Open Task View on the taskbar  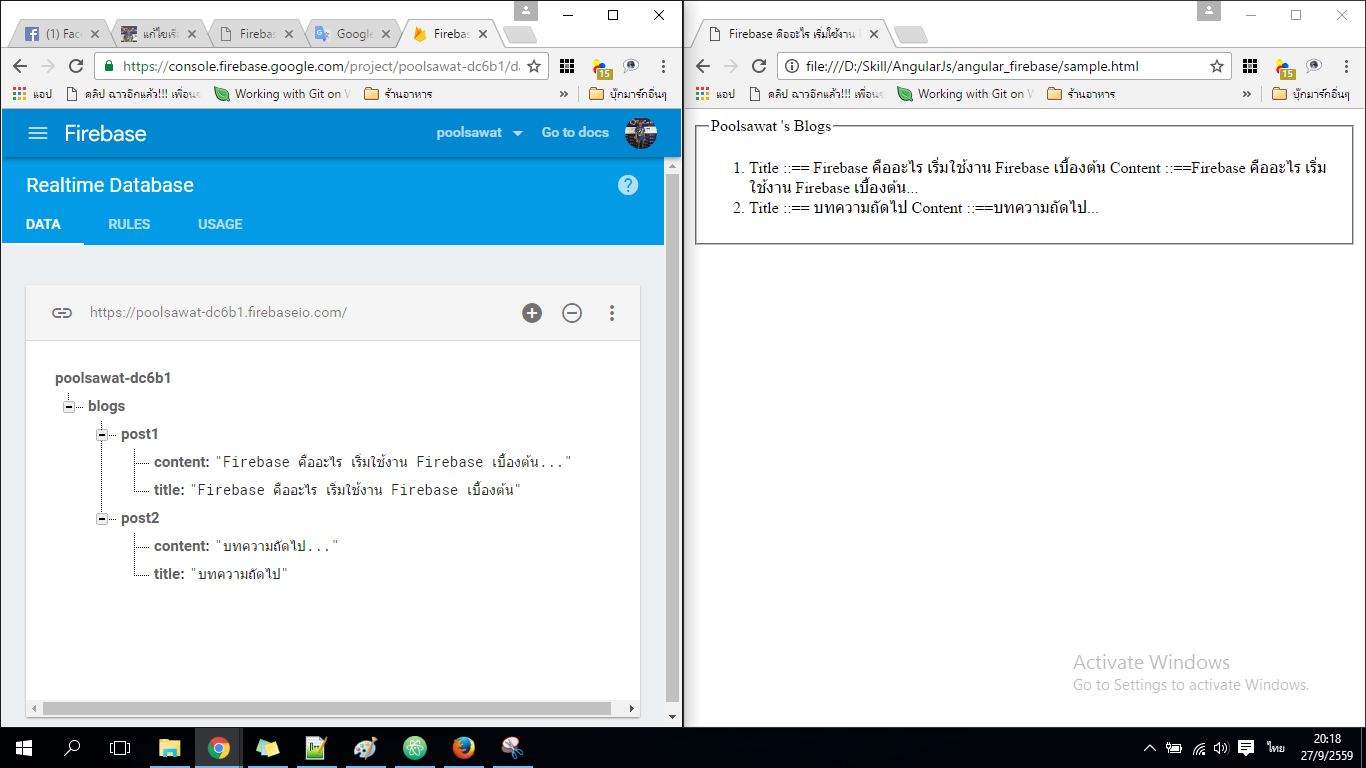click(120, 747)
